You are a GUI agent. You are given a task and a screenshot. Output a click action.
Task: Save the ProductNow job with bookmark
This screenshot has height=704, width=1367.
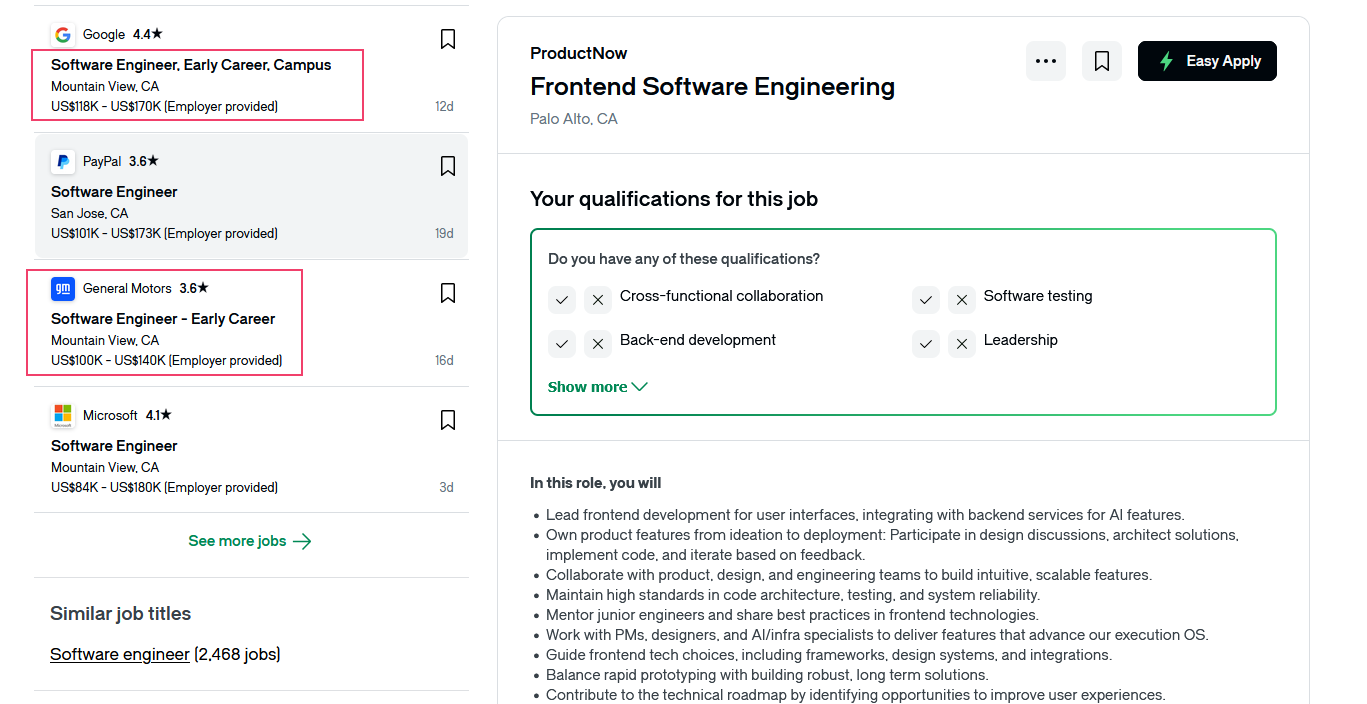point(1102,61)
